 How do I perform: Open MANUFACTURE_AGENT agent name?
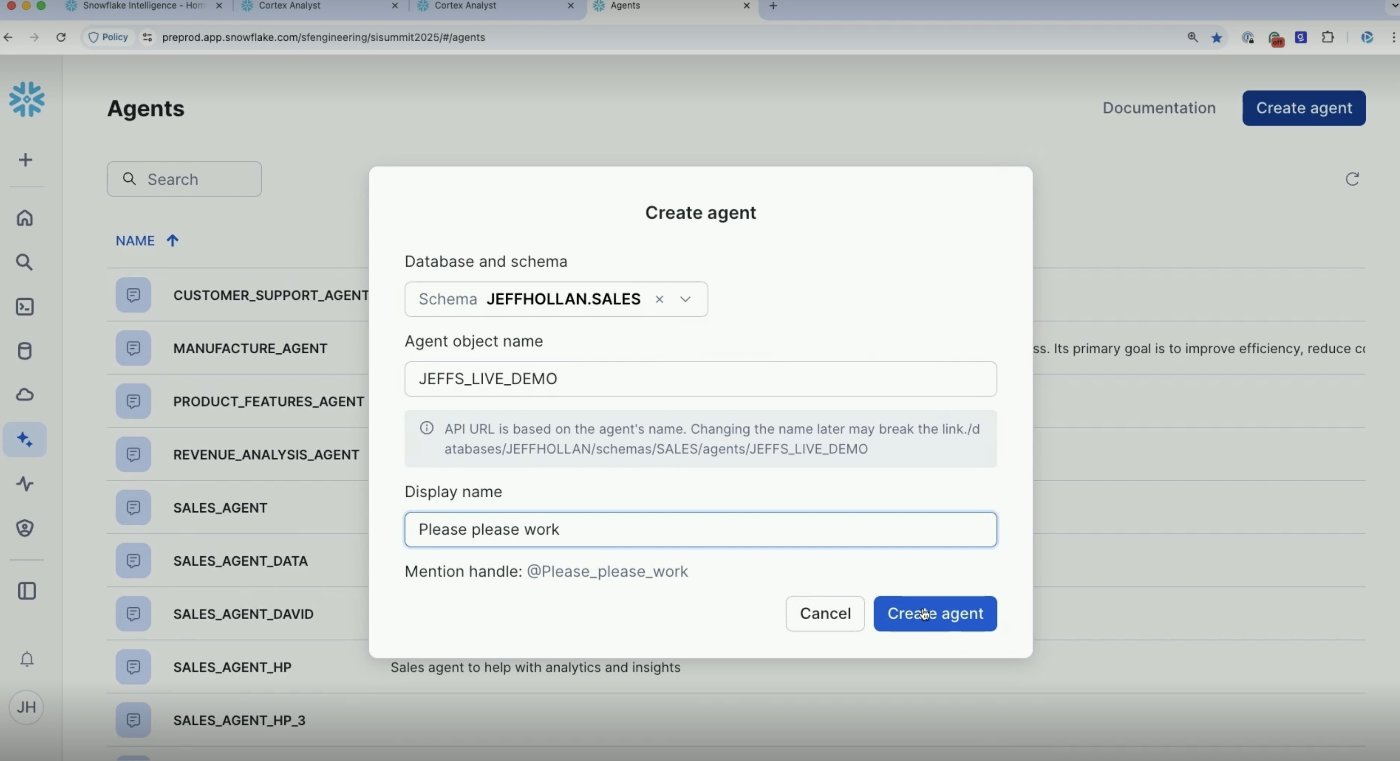(250, 349)
